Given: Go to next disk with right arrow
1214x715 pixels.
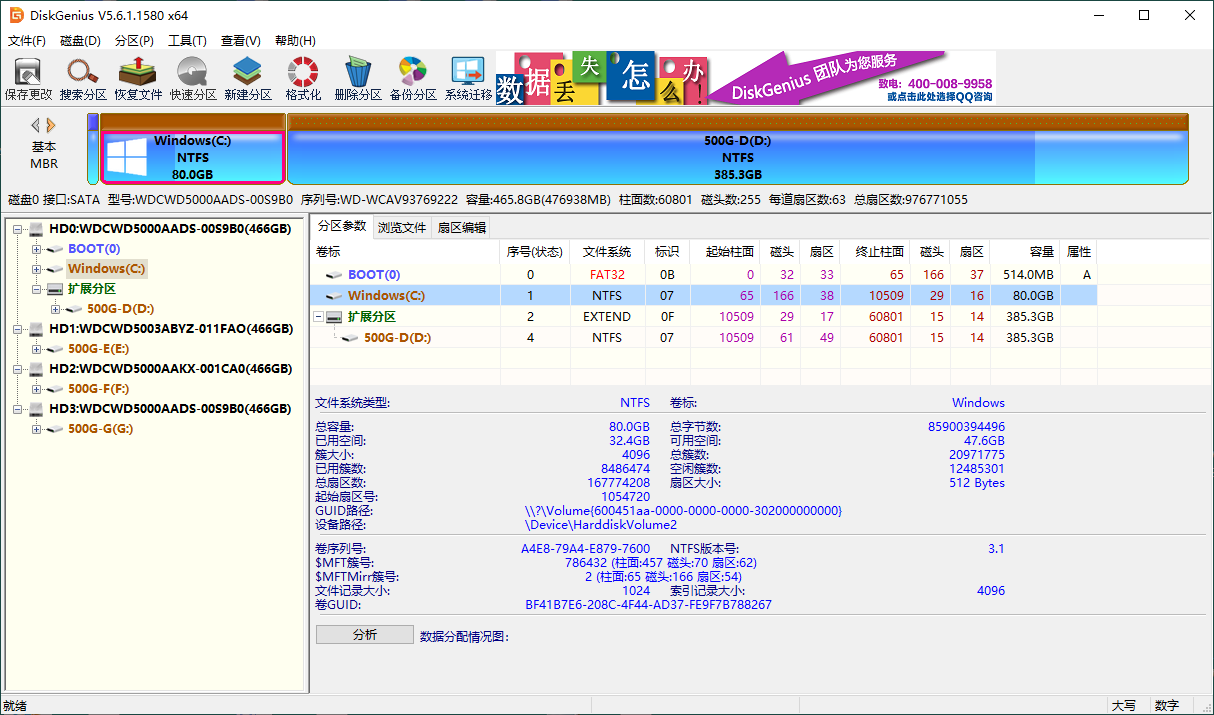Looking at the screenshot, I should click(52, 125).
